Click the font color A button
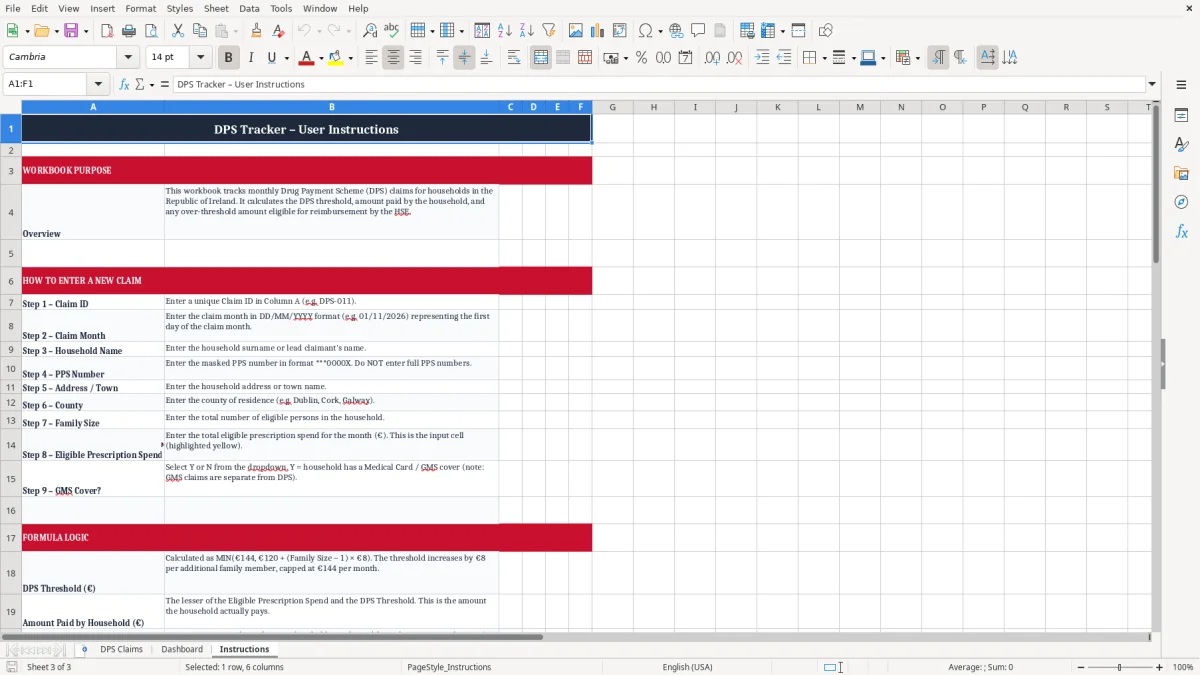This screenshot has height=675, width=1200. coord(306,58)
